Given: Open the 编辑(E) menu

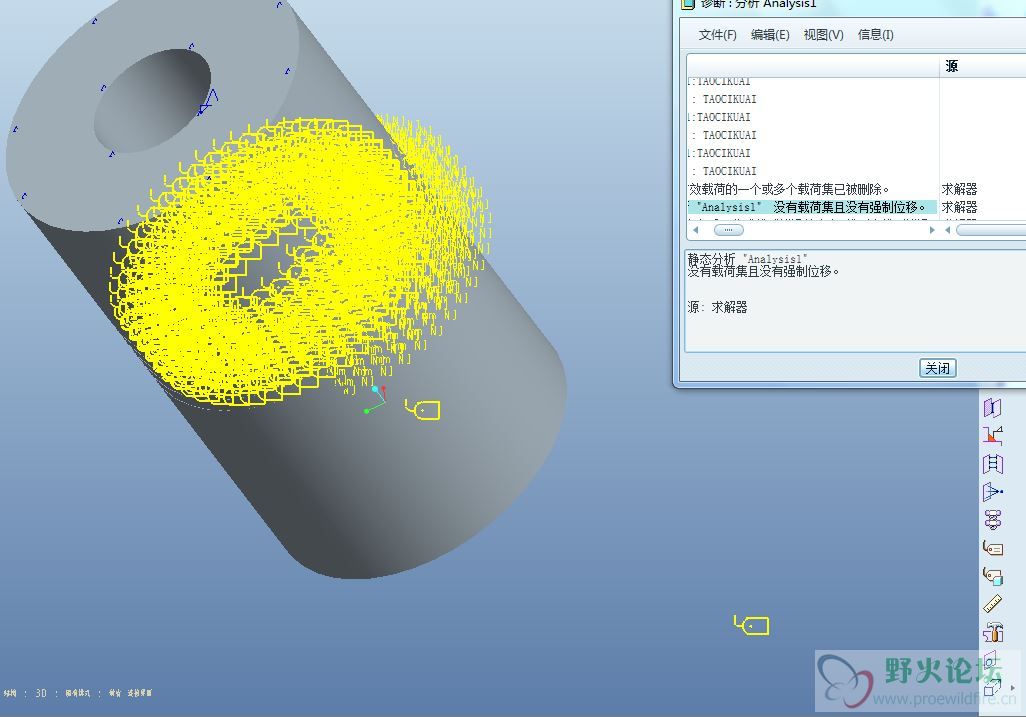Looking at the screenshot, I should 770,35.
